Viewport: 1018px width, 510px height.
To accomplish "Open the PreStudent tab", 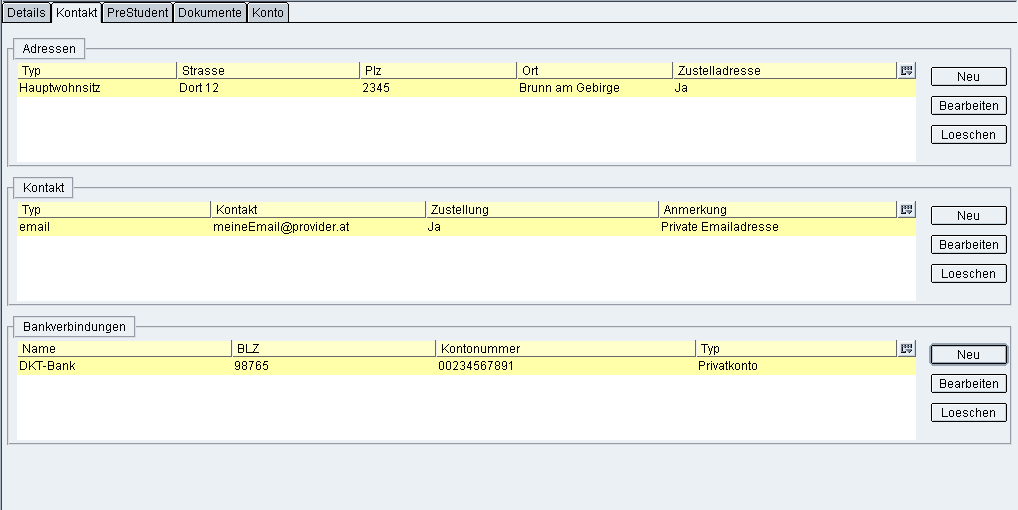I will click(137, 12).
